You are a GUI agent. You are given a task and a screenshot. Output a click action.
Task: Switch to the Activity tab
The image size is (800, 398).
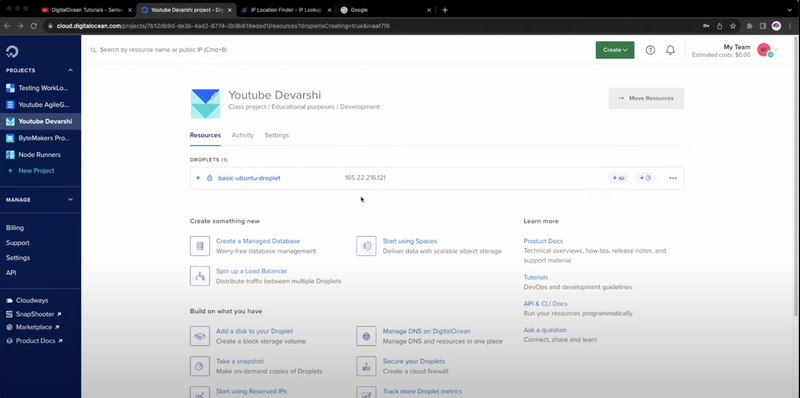[242, 135]
